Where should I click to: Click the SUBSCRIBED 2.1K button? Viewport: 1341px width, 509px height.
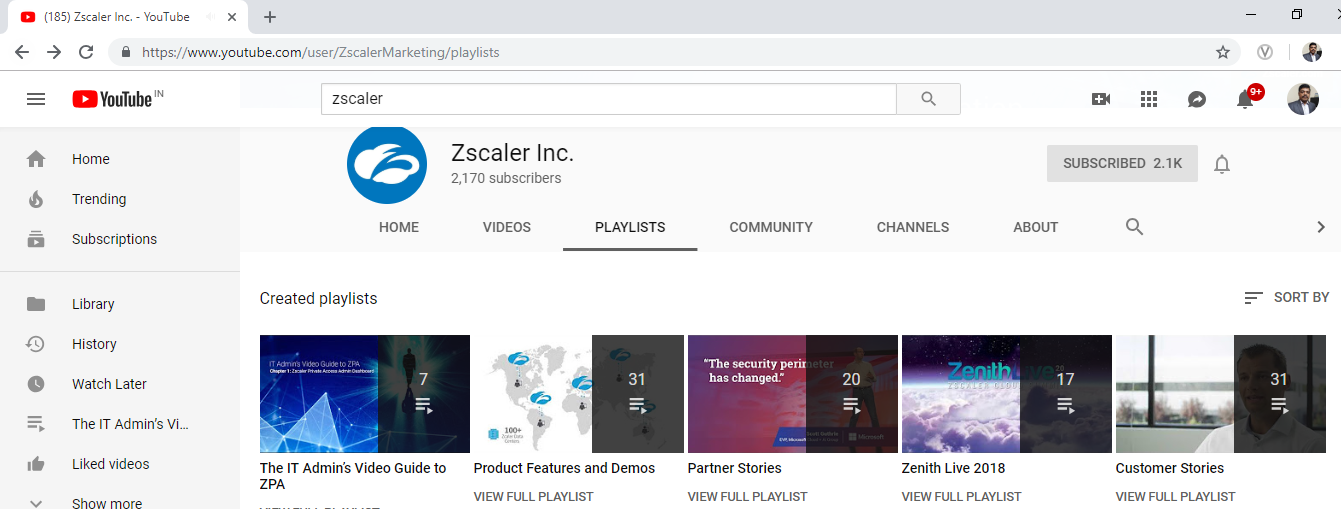tap(1121, 163)
